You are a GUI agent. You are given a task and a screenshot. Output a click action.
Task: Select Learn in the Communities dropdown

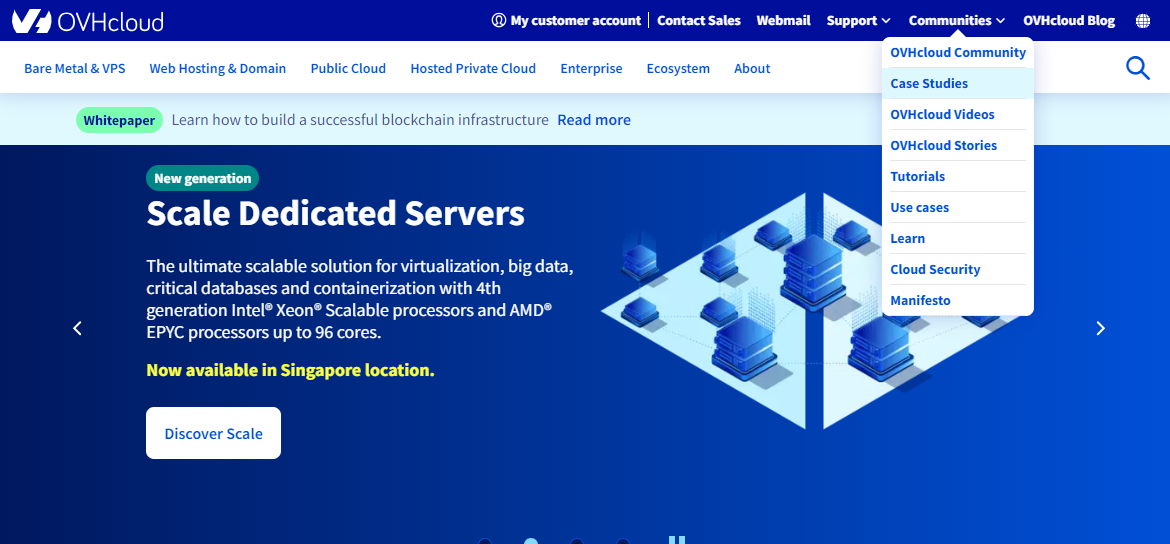958,239
